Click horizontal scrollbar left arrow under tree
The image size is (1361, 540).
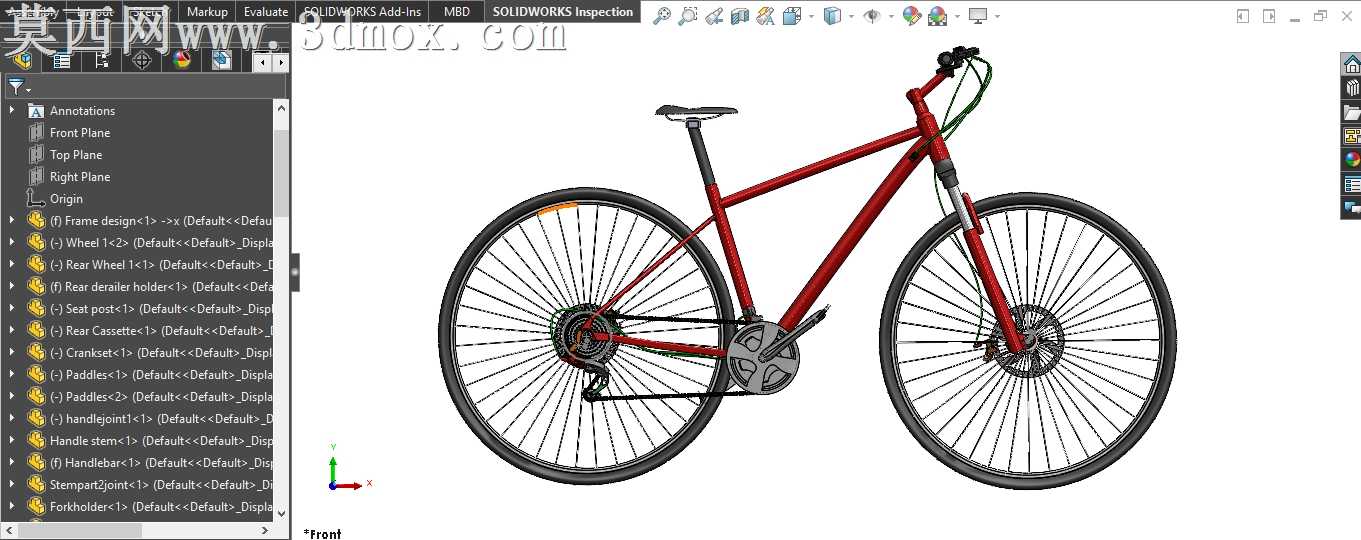pyautogui.click(x=9, y=531)
